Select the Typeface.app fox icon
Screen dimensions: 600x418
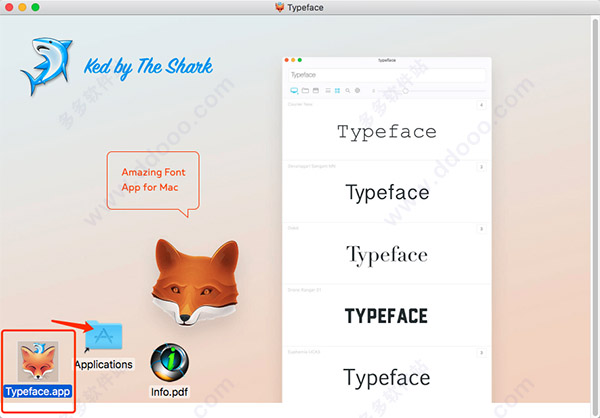pos(38,361)
